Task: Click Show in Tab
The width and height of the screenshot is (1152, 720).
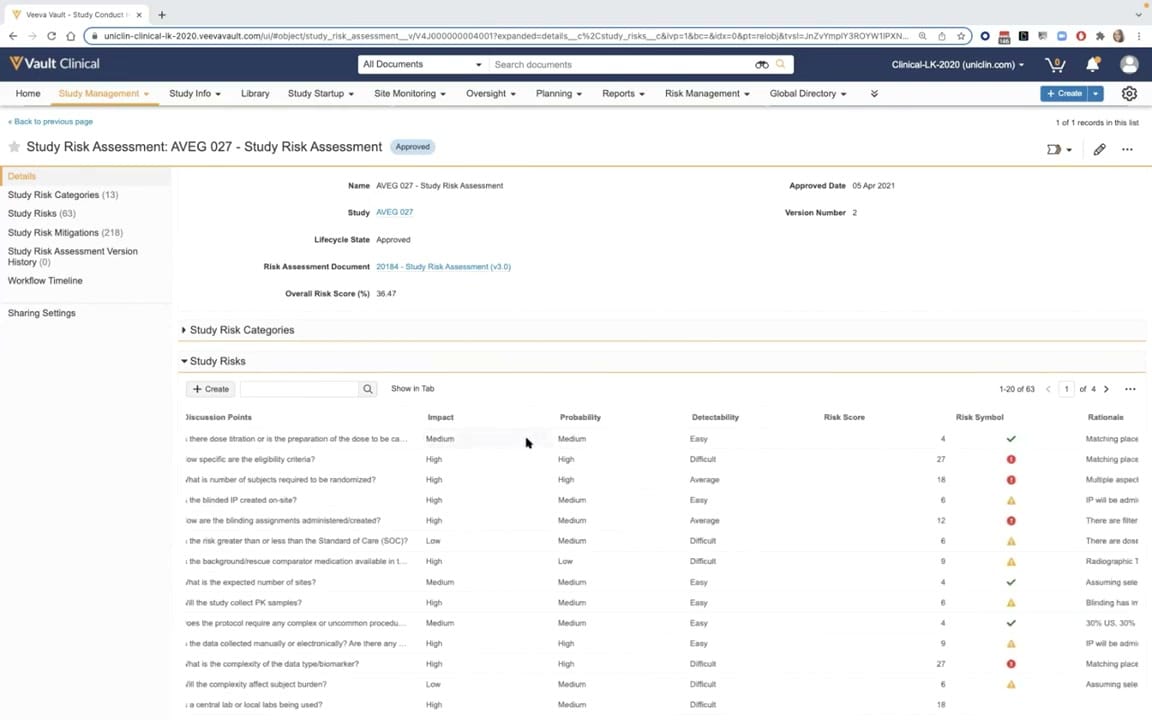Action: click(412, 389)
